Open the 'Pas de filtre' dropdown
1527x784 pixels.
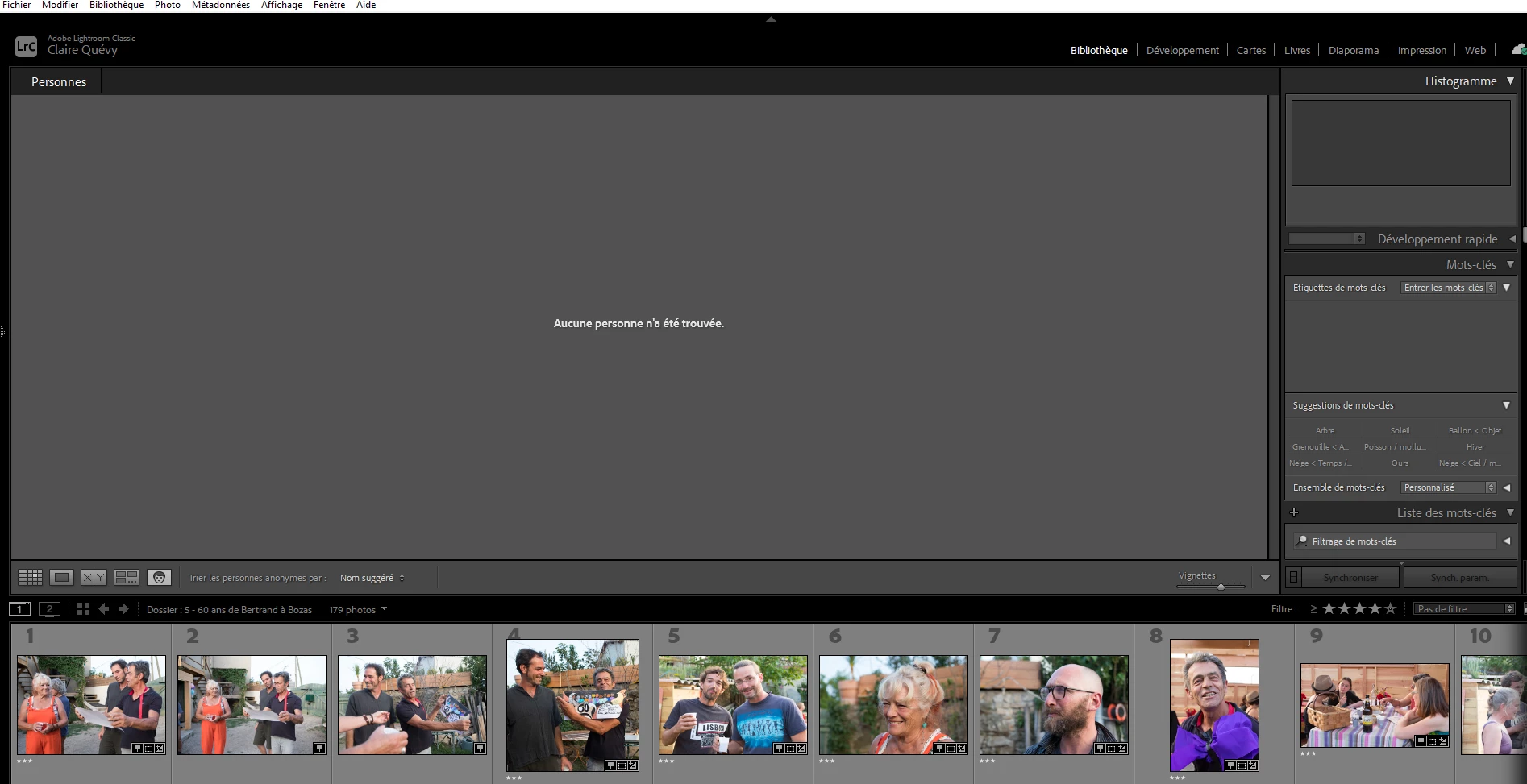click(x=1465, y=609)
